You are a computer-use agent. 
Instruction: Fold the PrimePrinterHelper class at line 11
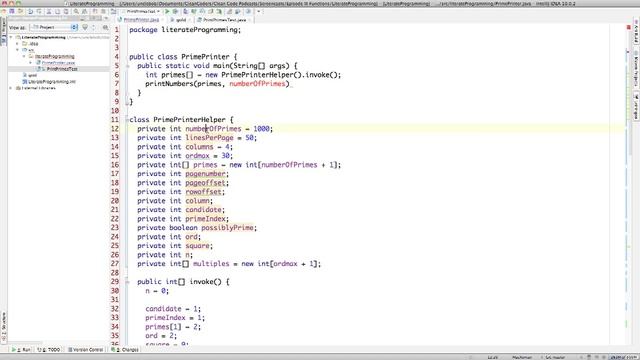[x=127, y=120]
